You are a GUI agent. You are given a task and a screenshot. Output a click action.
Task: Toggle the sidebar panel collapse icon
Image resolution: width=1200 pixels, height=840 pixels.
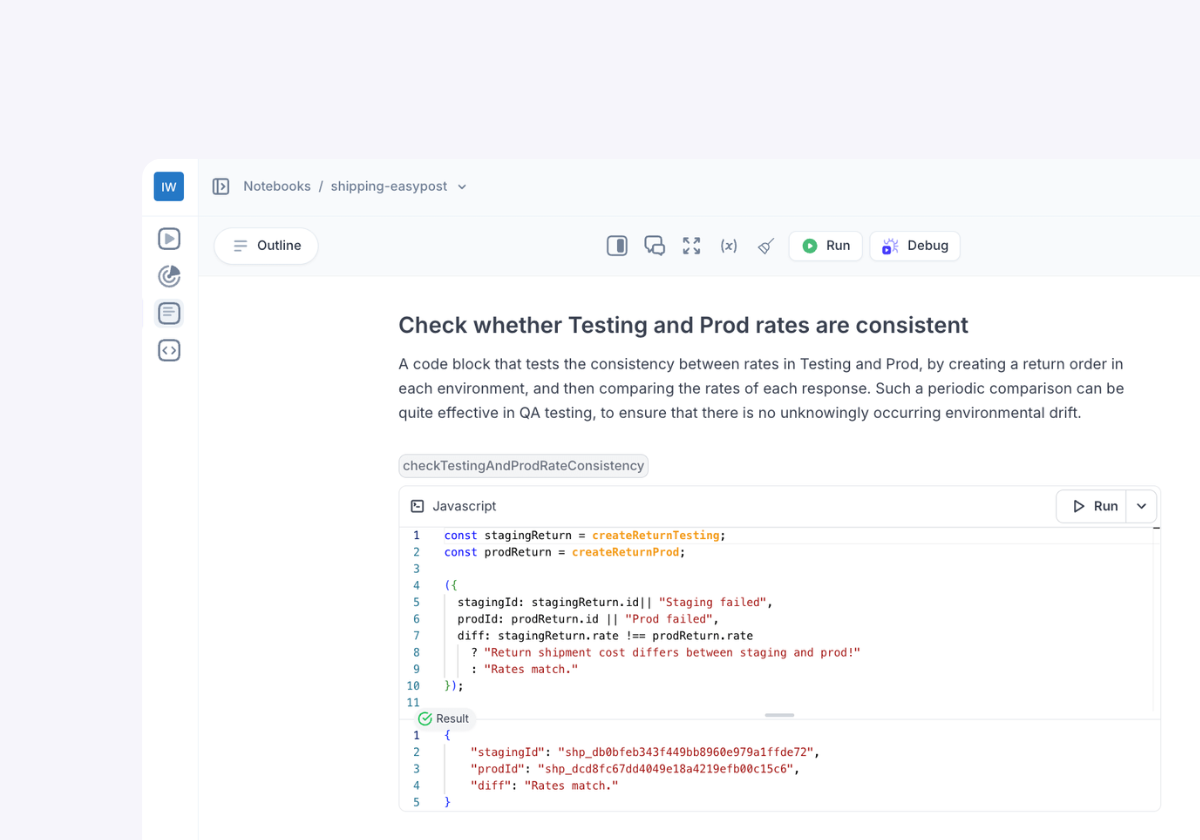221,187
